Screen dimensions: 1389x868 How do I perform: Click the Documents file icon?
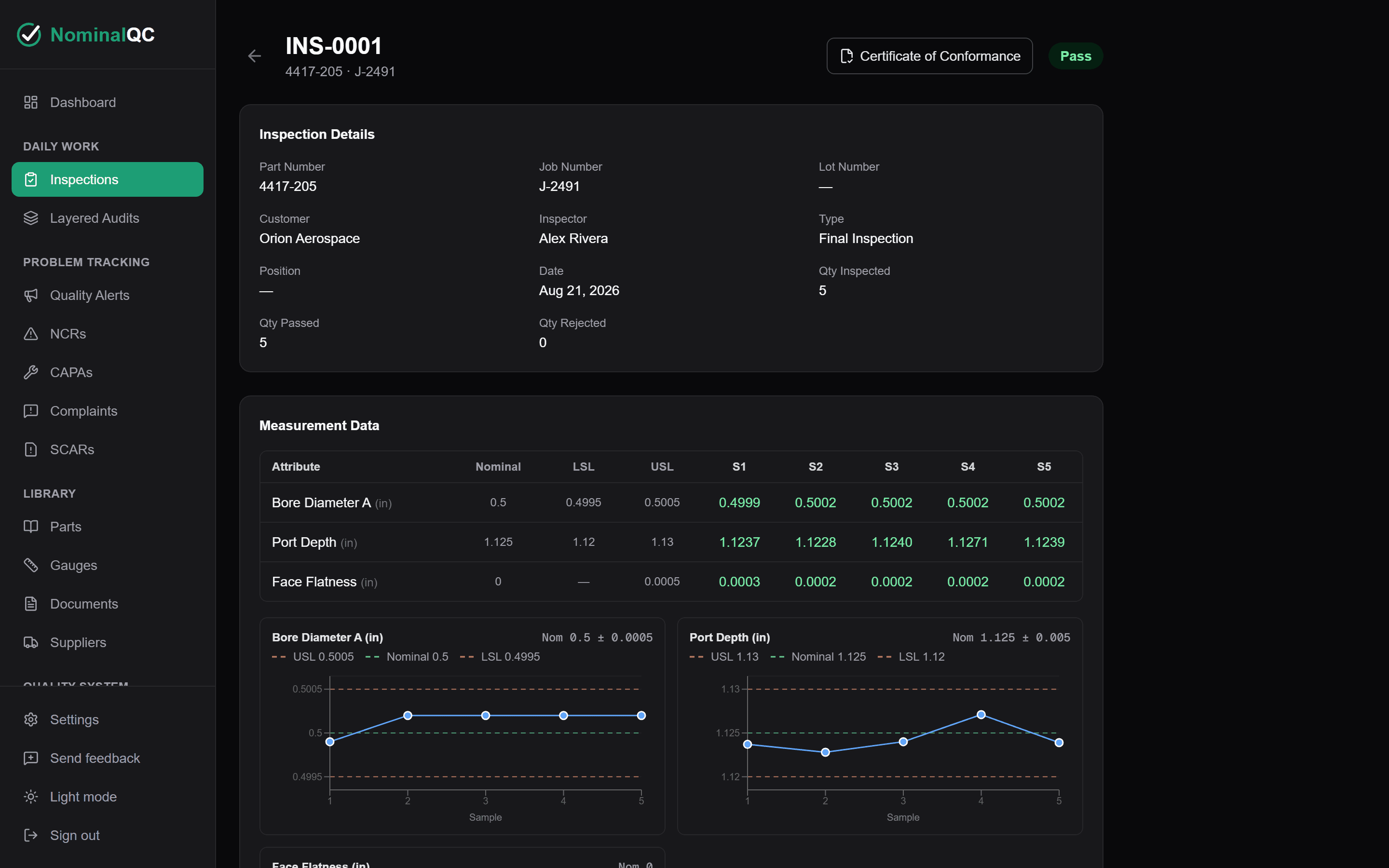point(31,604)
